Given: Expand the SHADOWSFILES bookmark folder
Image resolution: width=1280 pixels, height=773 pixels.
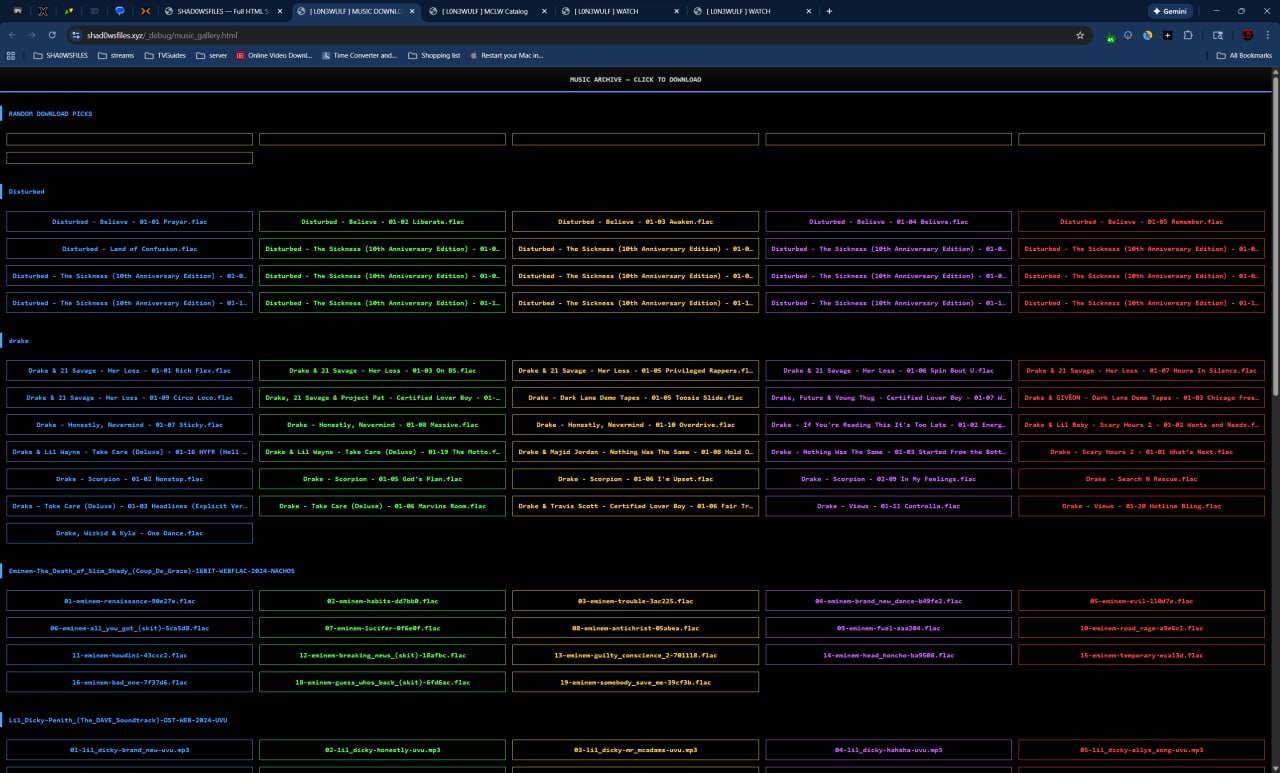Looking at the screenshot, I should tap(60, 56).
